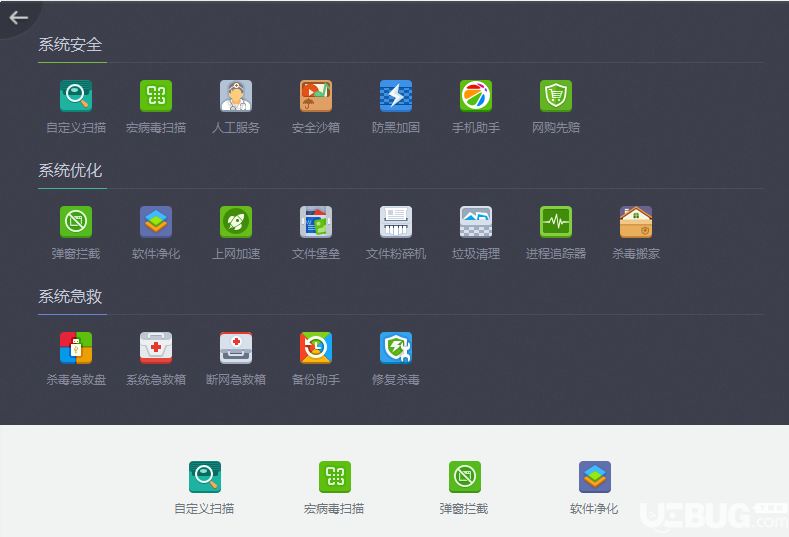
Task: Select the 系统优化 section heading
Action: click(70, 171)
